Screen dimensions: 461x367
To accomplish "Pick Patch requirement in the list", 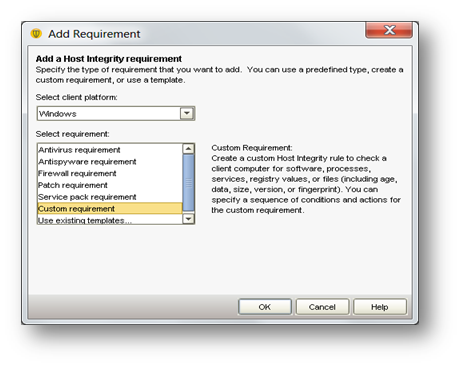I will pos(110,185).
